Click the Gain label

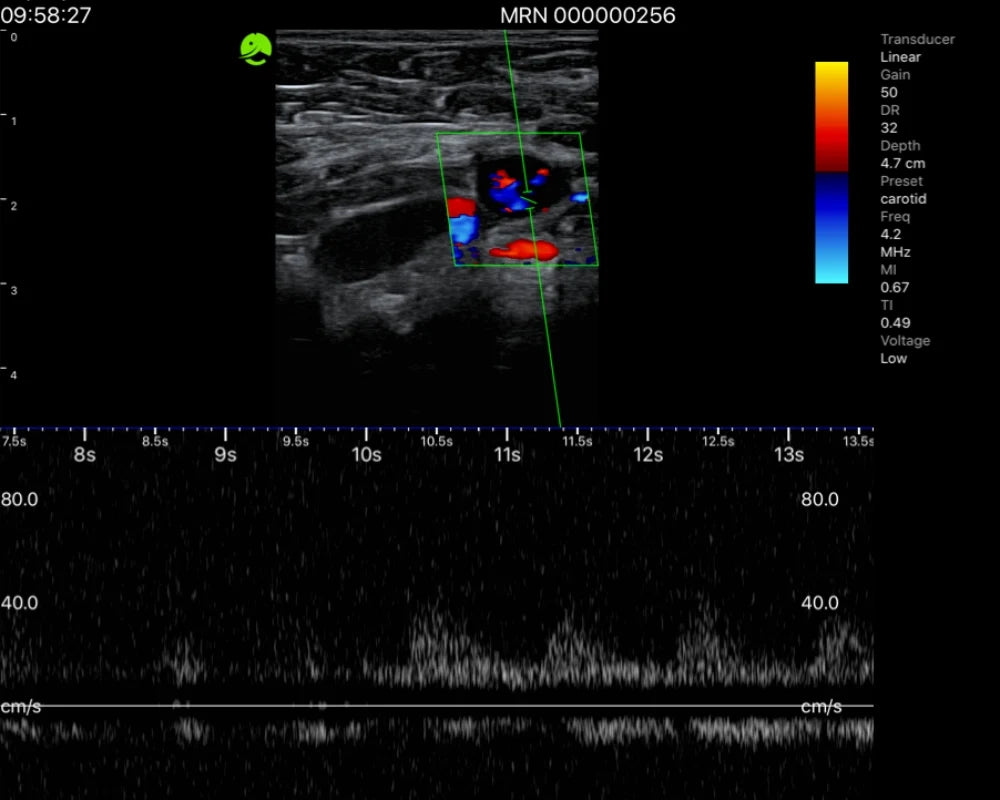(895, 75)
